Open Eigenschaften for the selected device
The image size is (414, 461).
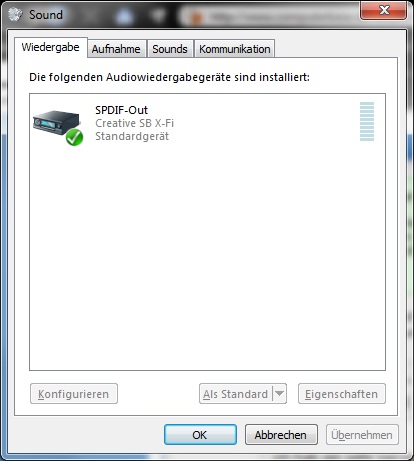coord(342,394)
